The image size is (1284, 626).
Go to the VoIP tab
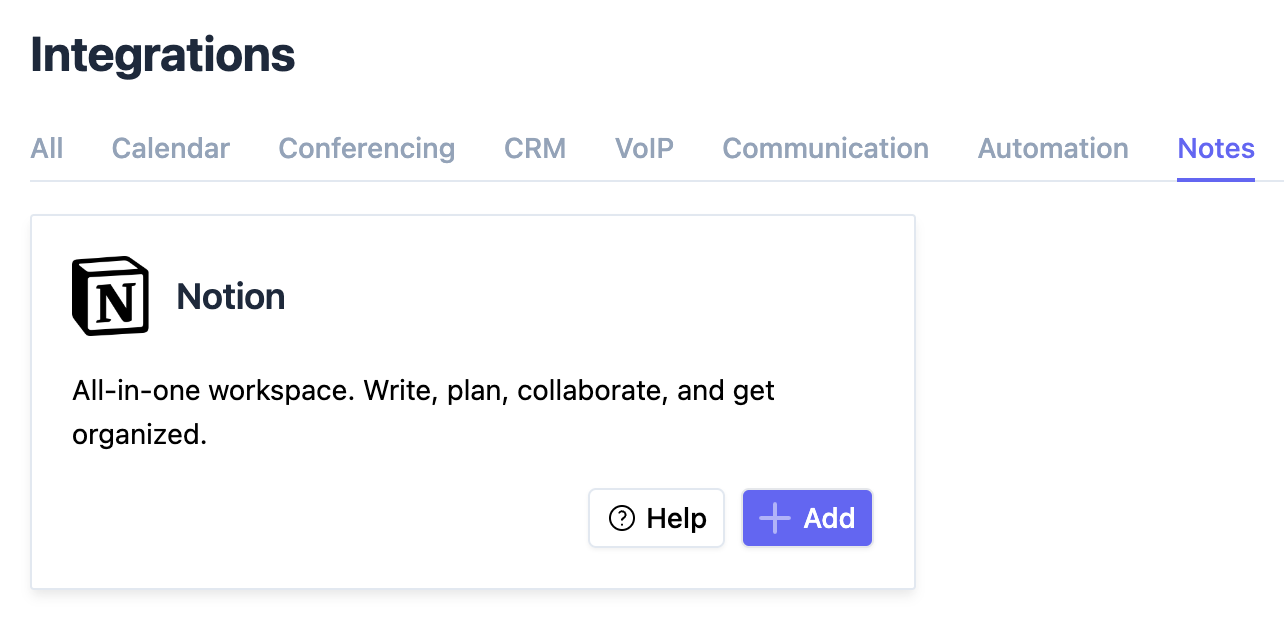point(644,149)
